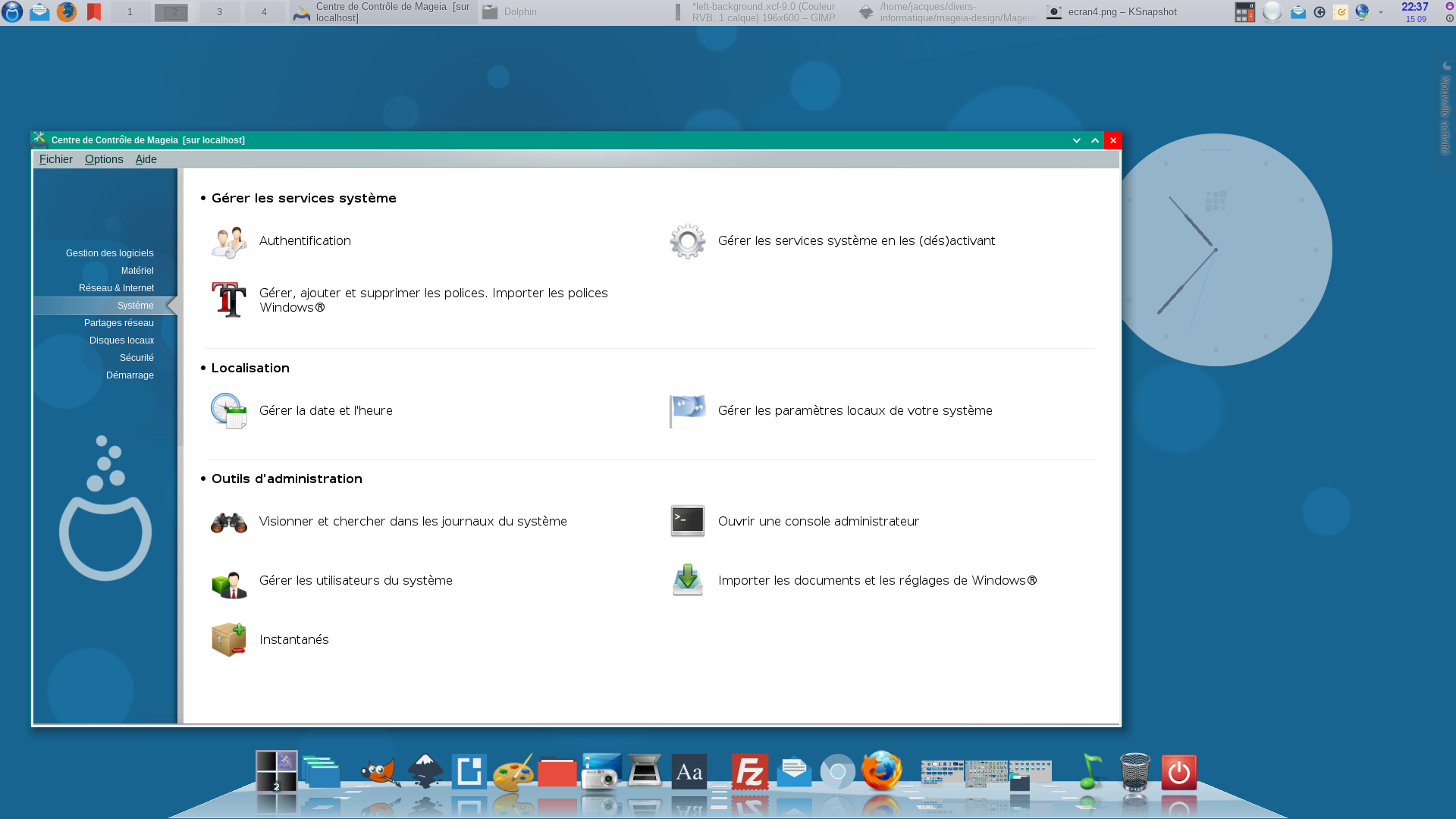Open the Options menu

pyautogui.click(x=104, y=159)
